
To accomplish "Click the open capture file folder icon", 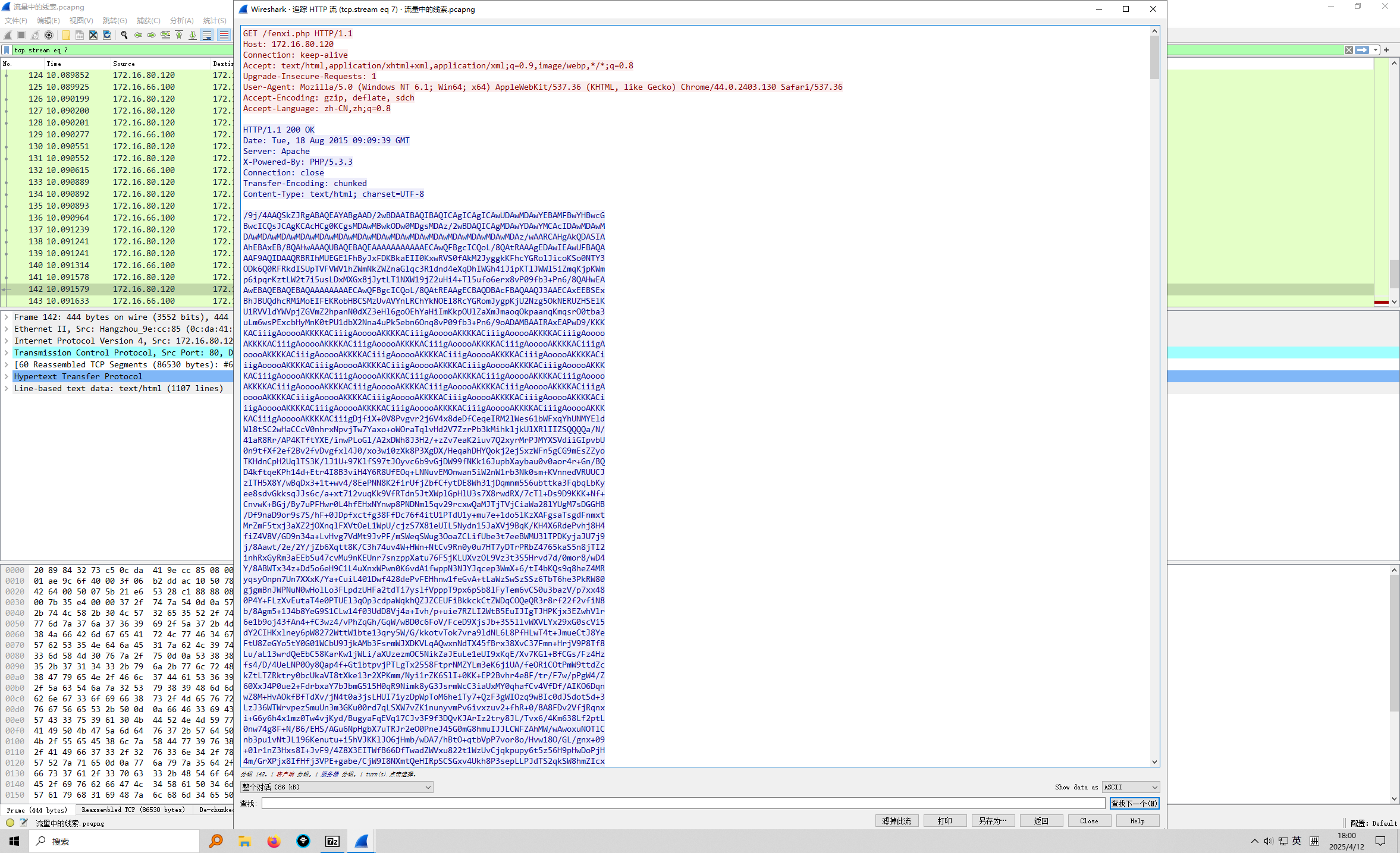I will (66, 35).
